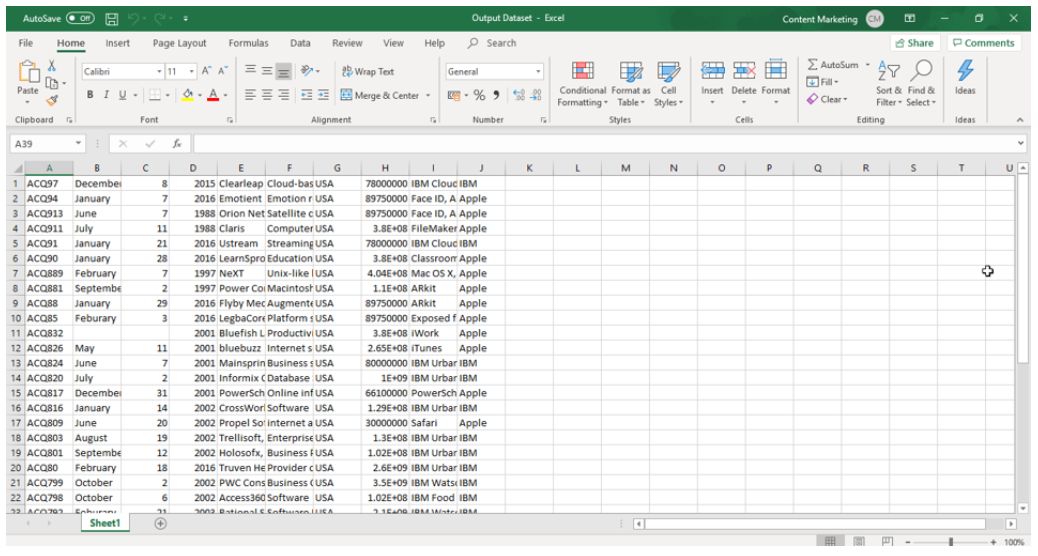Click Merge & Center button
The image size is (1038, 556).
pyautogui.click(x=380, y=95)
